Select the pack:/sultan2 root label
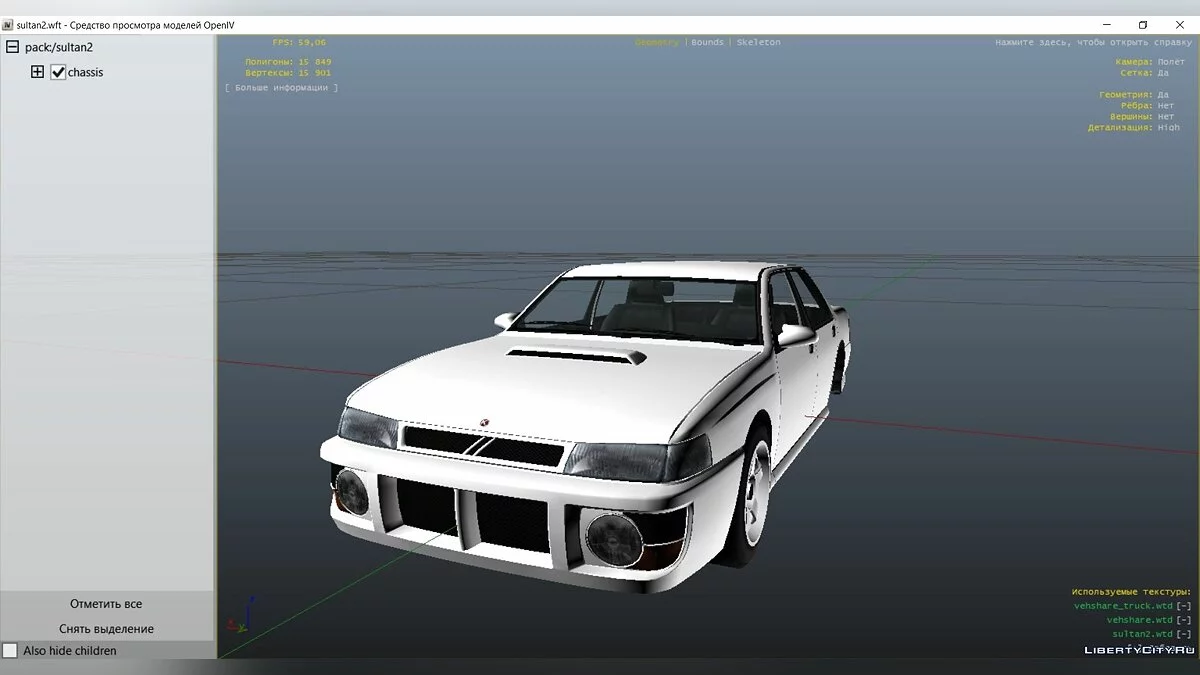Screen dimensions: 1200x675 point(59,47)
